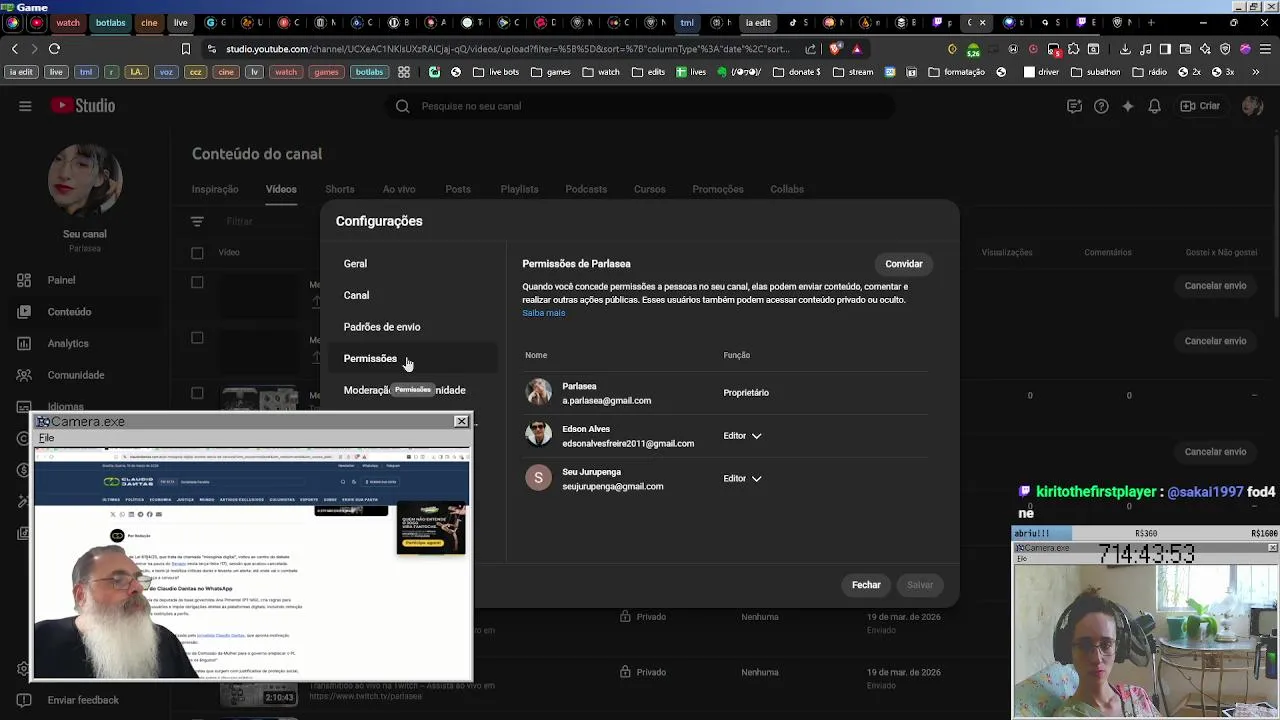Open File menu in left Camera.exe window

[46, 438]
